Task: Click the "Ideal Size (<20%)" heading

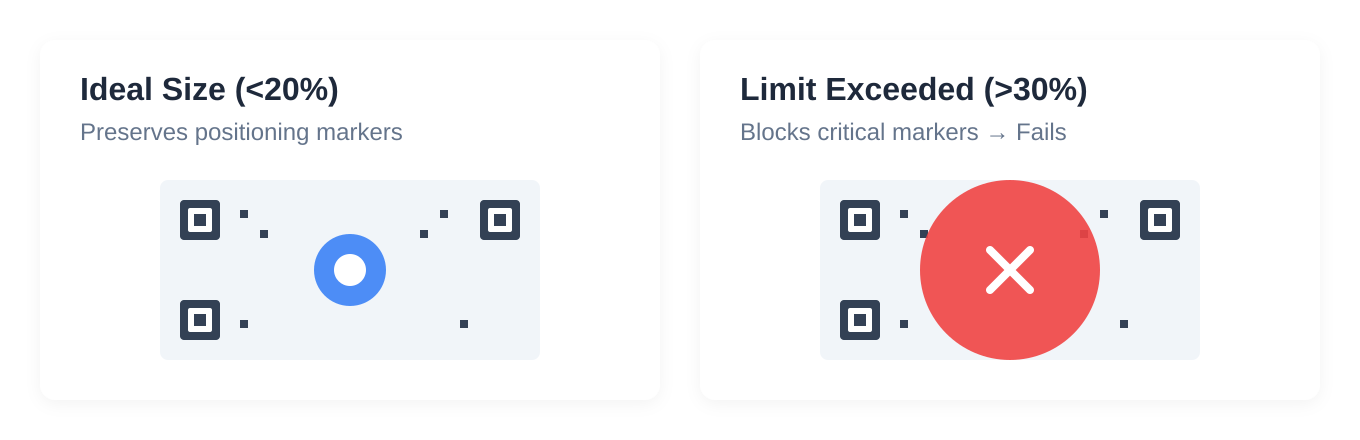Action: click(x=209, y=90)
